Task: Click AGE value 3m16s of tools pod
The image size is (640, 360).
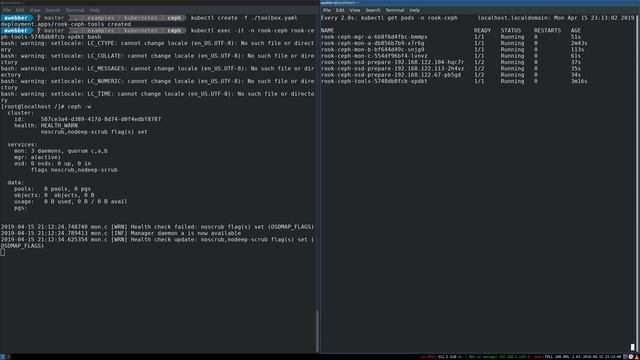Action: click(579, 81)
